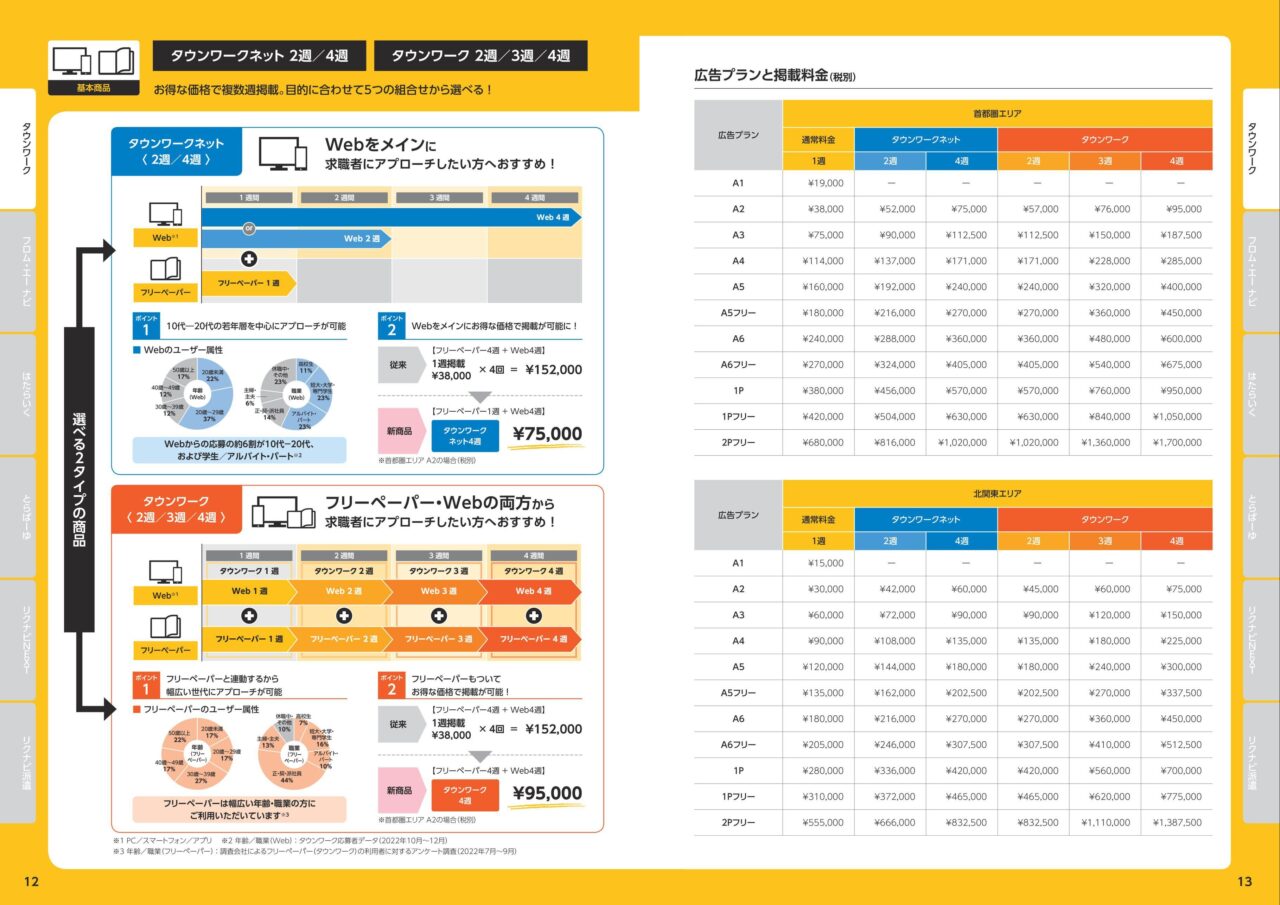The image size is (1280, 905).
Task: Click the ¥950,000 cell in 1P row
Action: [x=1176, y=391]
